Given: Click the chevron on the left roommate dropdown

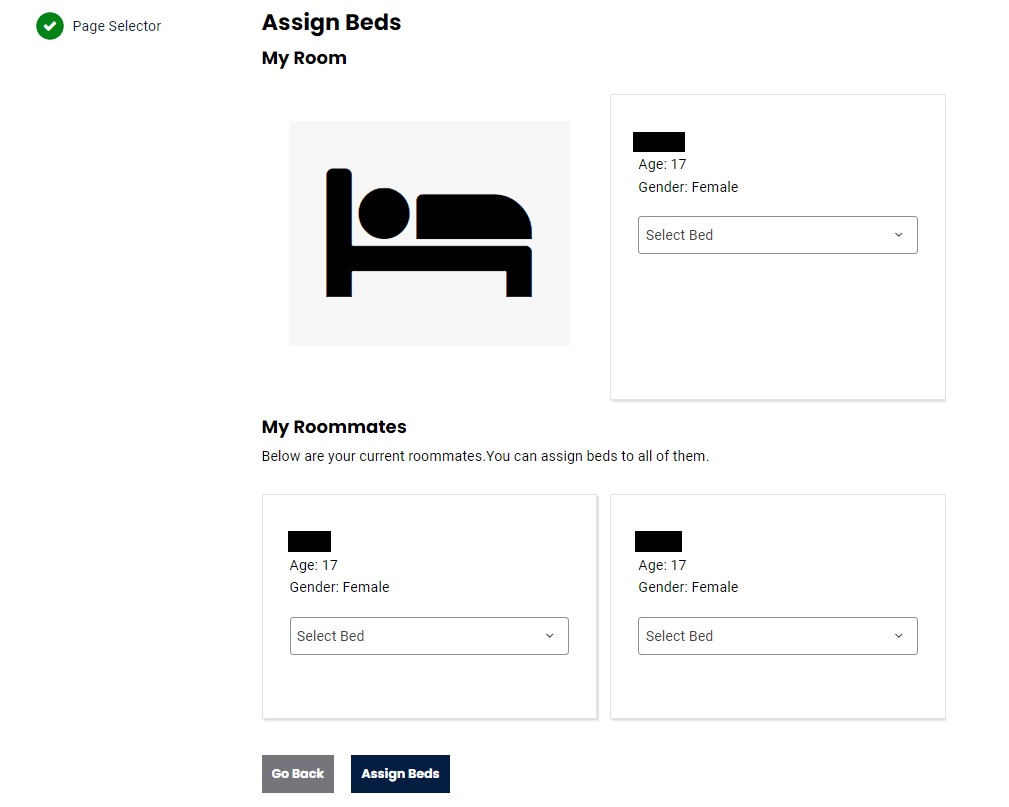Looking at the screenshot, I should 550,636.
